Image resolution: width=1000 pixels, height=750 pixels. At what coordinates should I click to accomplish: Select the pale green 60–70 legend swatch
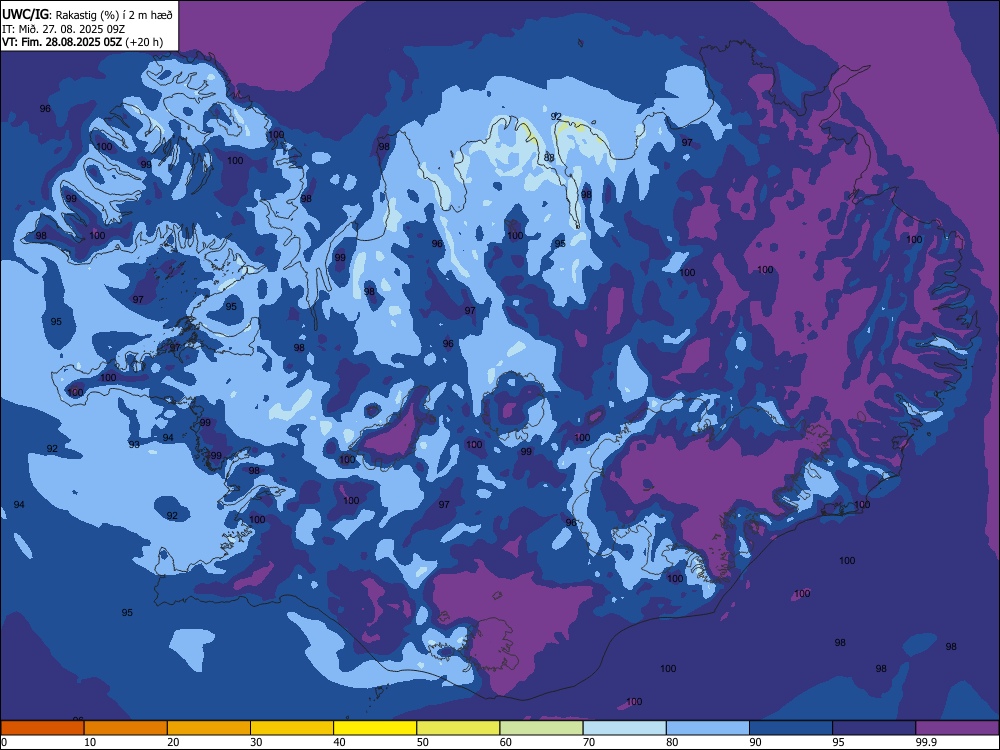tap(541, 728)
